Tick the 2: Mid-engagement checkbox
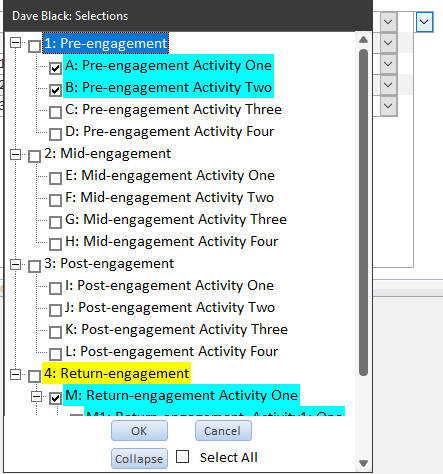The height and width of the screenshot is (474, 443). coord(34,156)
